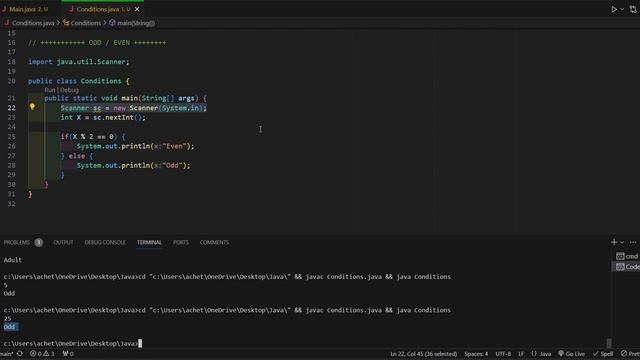The image size is (640, 360).
Task: Change encoding via UTF-8 status item
Action: click(503, 354)
